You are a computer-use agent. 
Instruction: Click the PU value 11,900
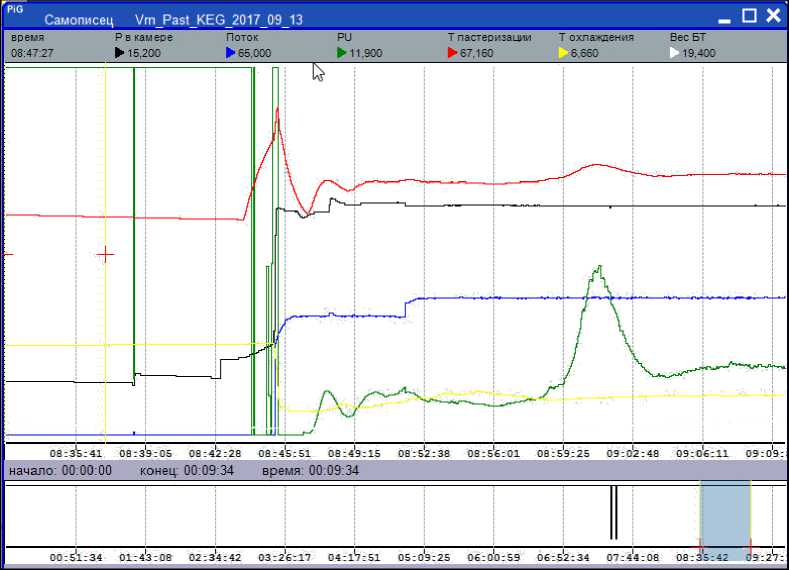[366, 53]
